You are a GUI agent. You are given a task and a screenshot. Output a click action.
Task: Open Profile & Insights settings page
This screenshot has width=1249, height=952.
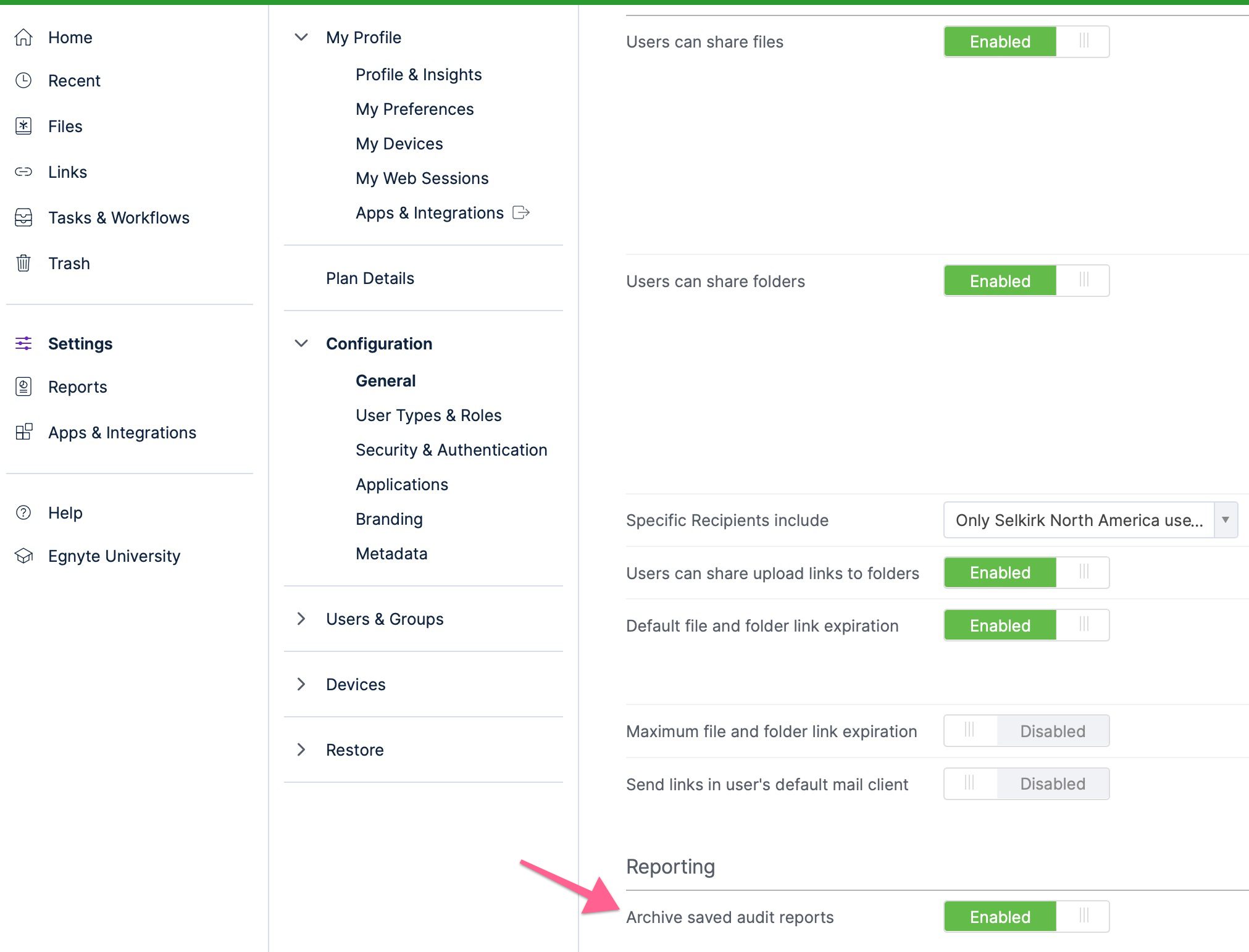tap(419, 75)
